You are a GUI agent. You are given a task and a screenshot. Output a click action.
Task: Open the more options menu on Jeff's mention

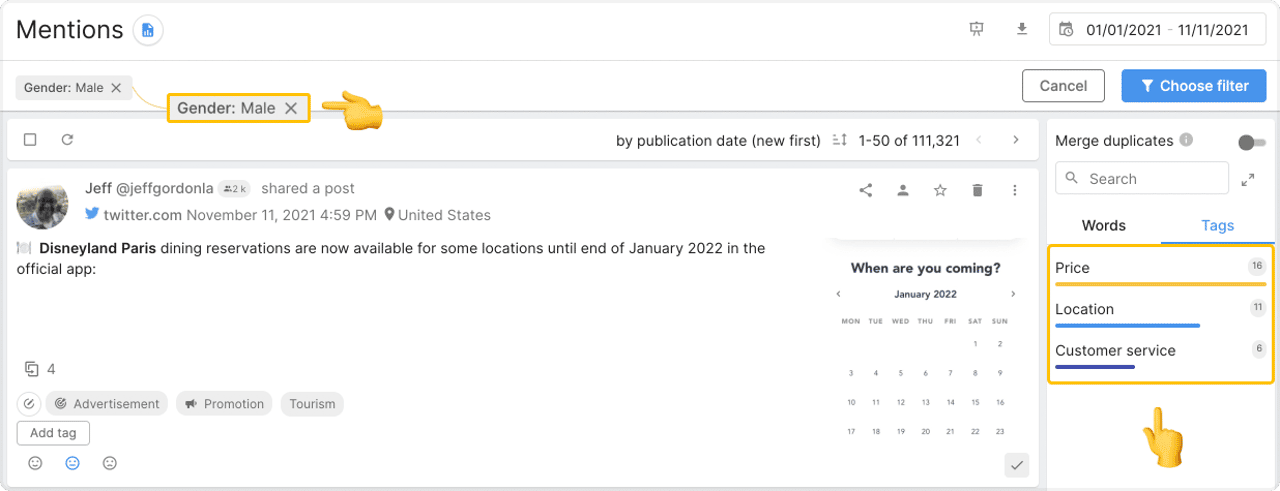tap(1015, 190)
